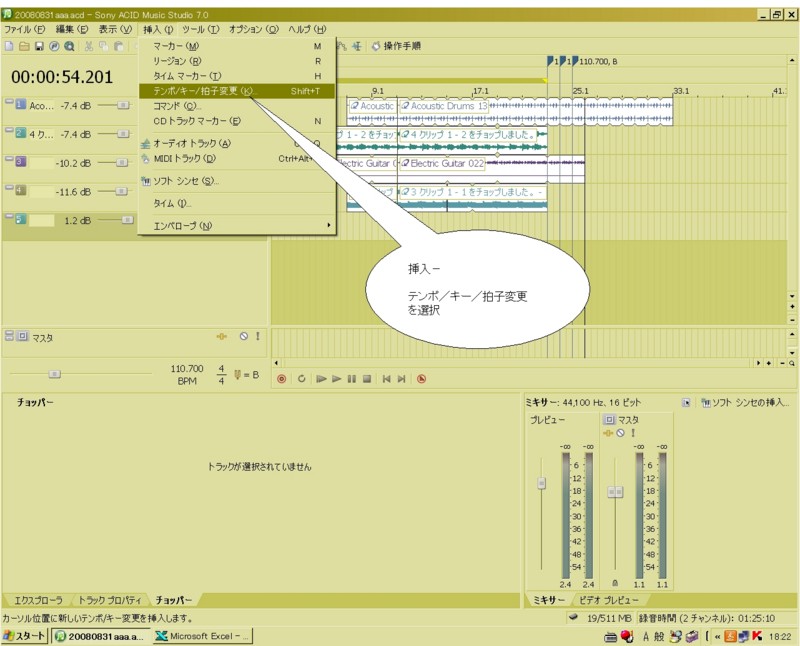
Task: Click track 1 blue number icon
Action: tap(20, 104)
